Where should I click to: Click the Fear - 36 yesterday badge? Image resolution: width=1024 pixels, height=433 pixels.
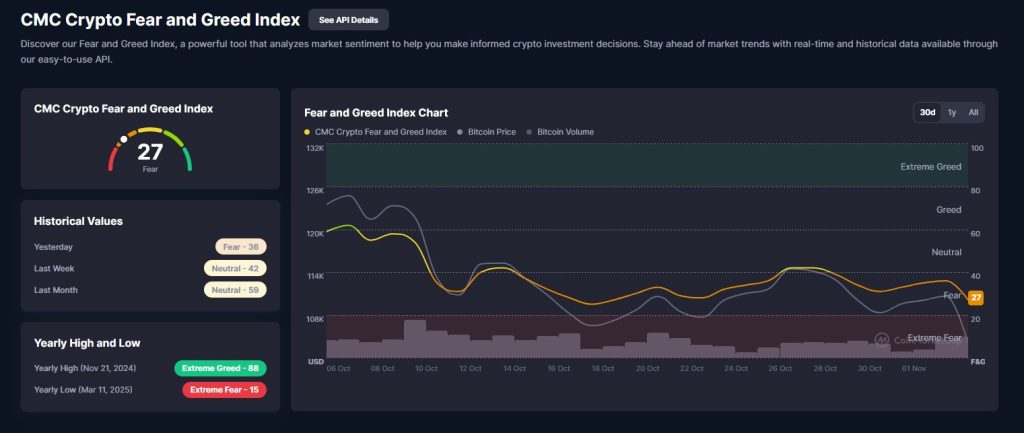(x=241, y=247)
